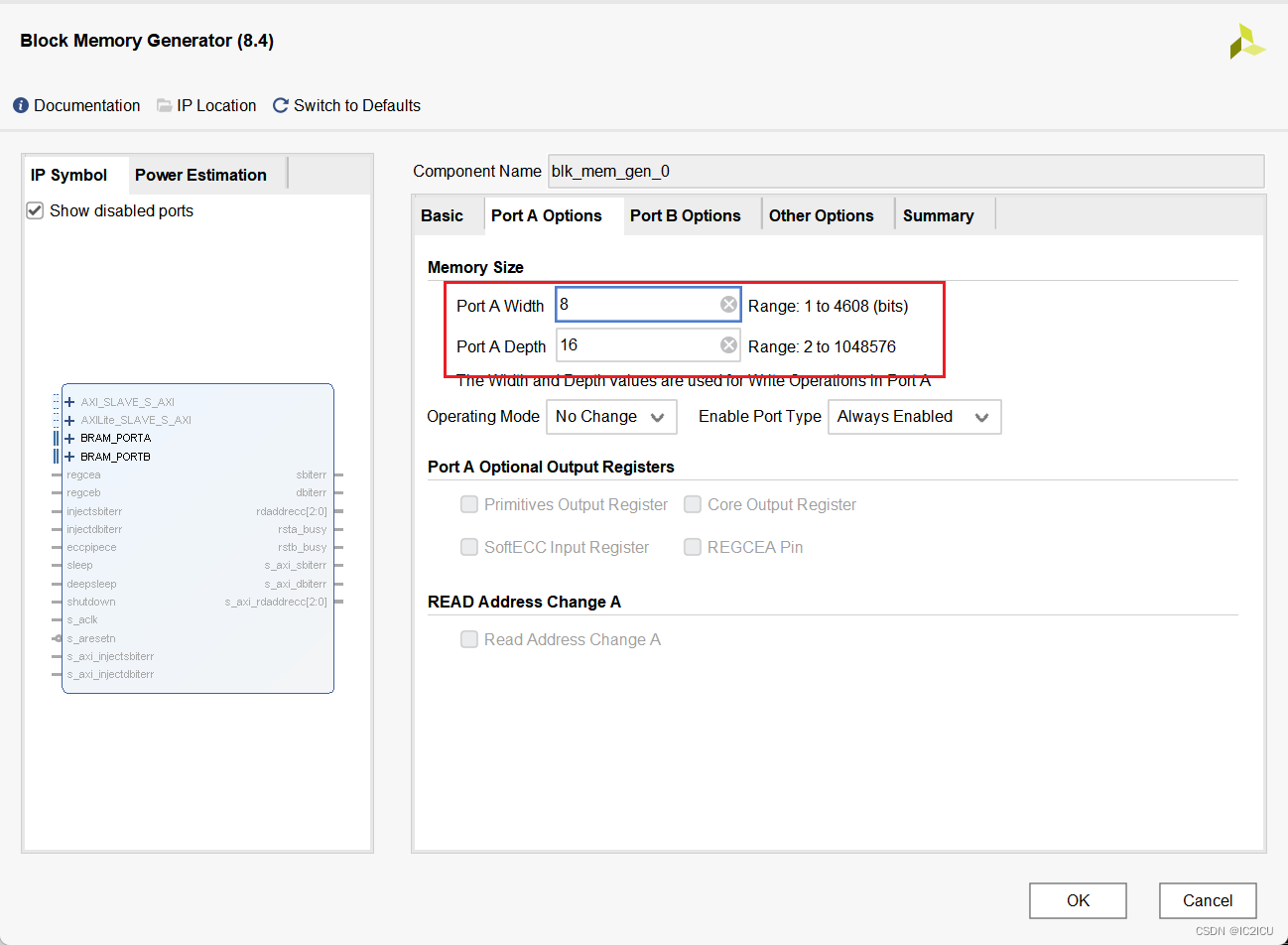
Task: Click Switch to Defaults
Action: click(x=357, y=105)
